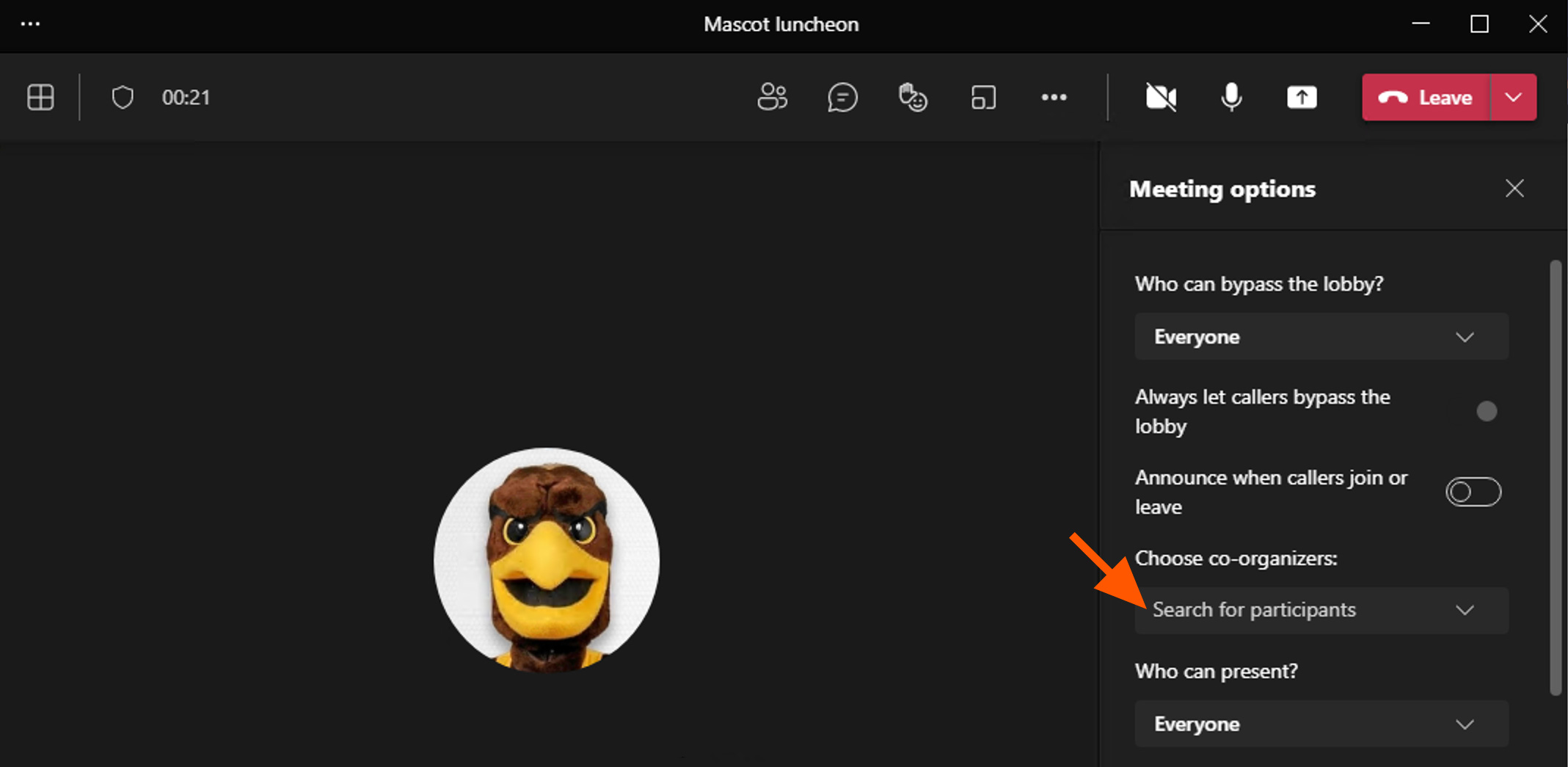Click the mascot profile picture

pos(546,560)
